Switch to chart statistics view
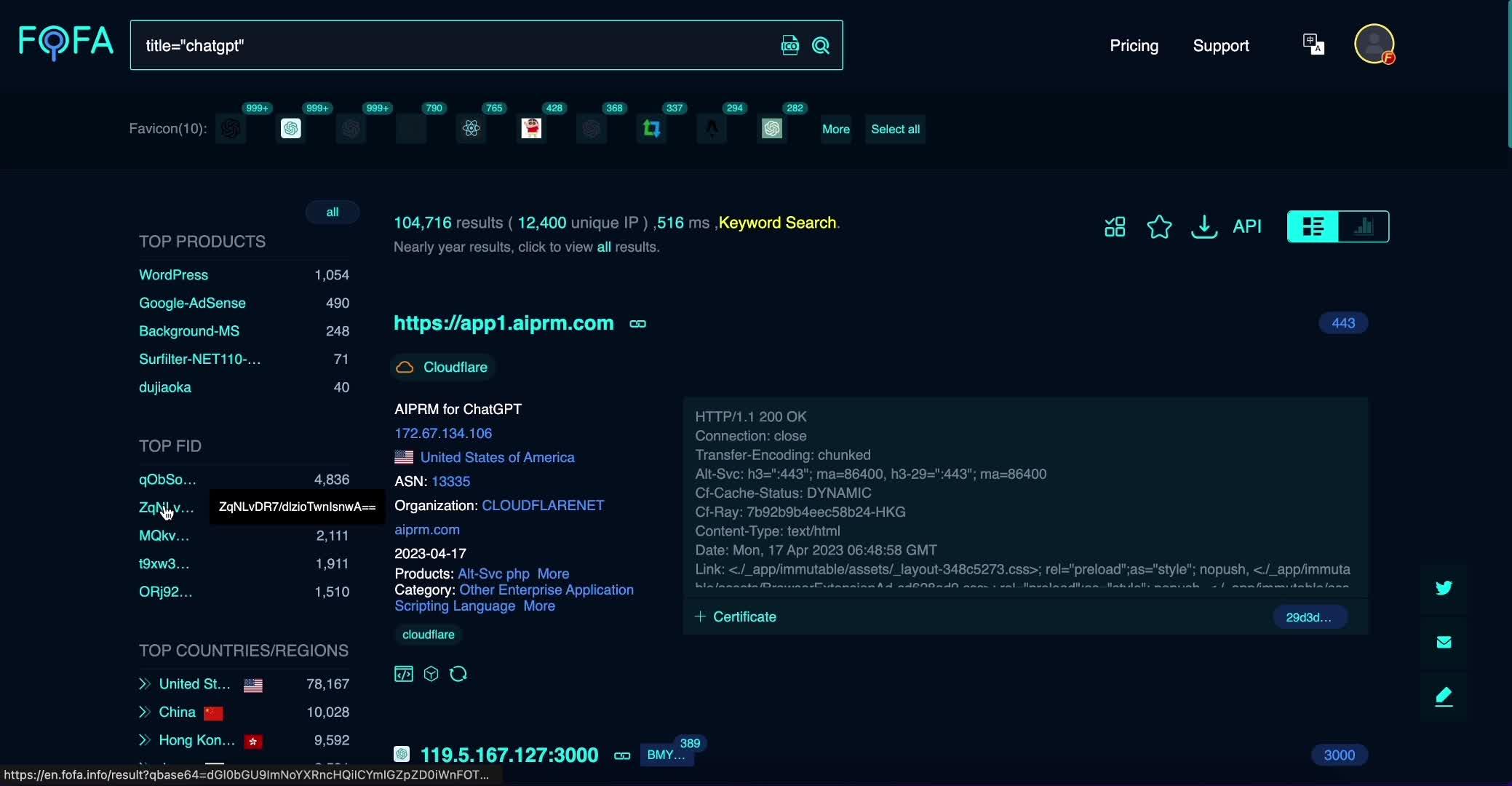This screenshot has width=1512, height=786. coord(1364,226)
